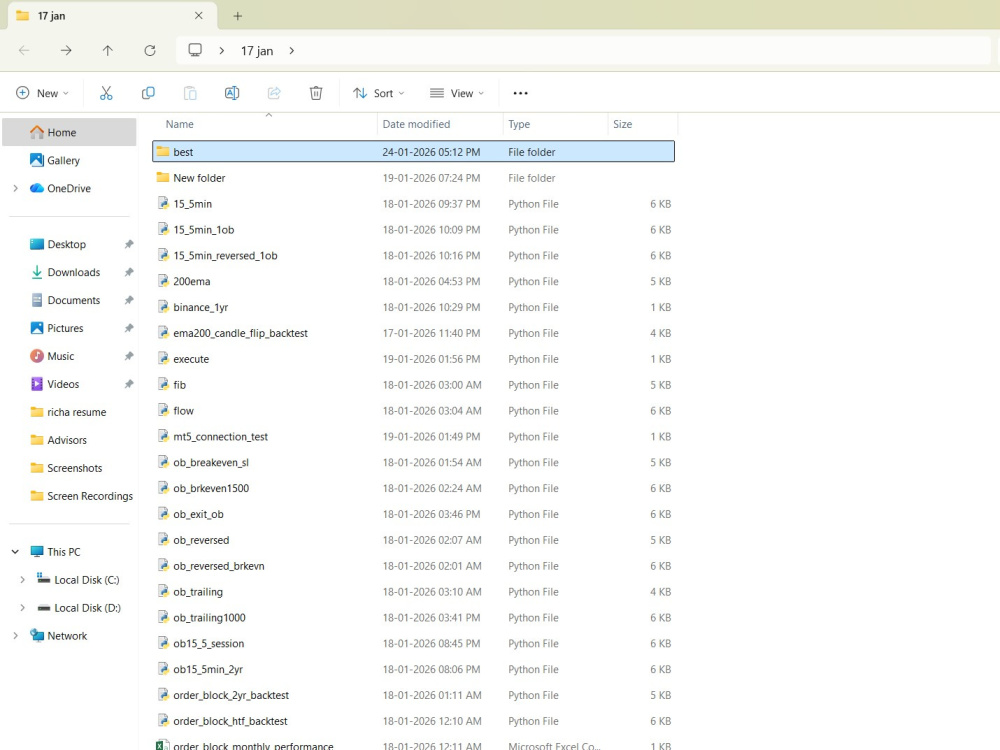Go back with the left arrow

(24, 50)
